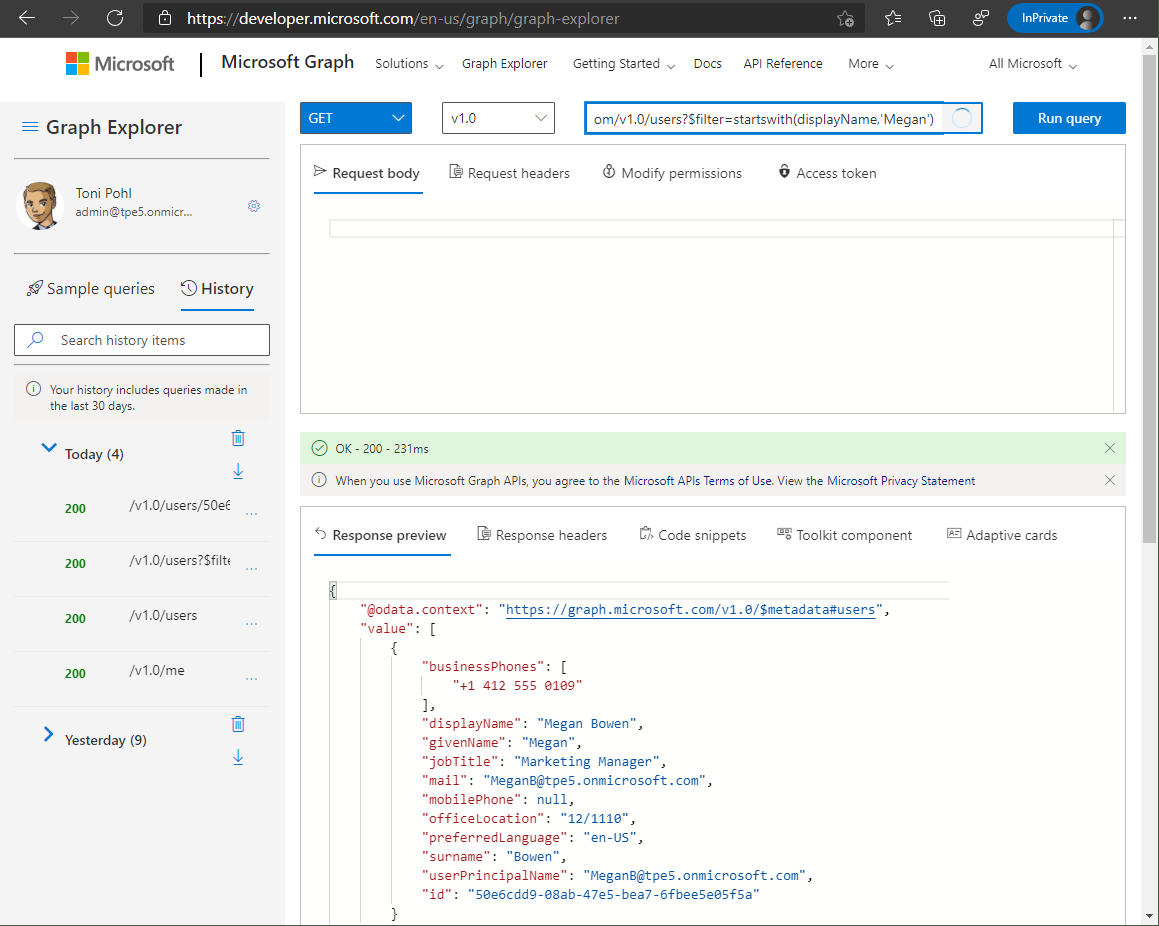This screenshot has height=926, width=1159.
Task: Dismiss the OK - 200 status message
Action: (1109, 448)
